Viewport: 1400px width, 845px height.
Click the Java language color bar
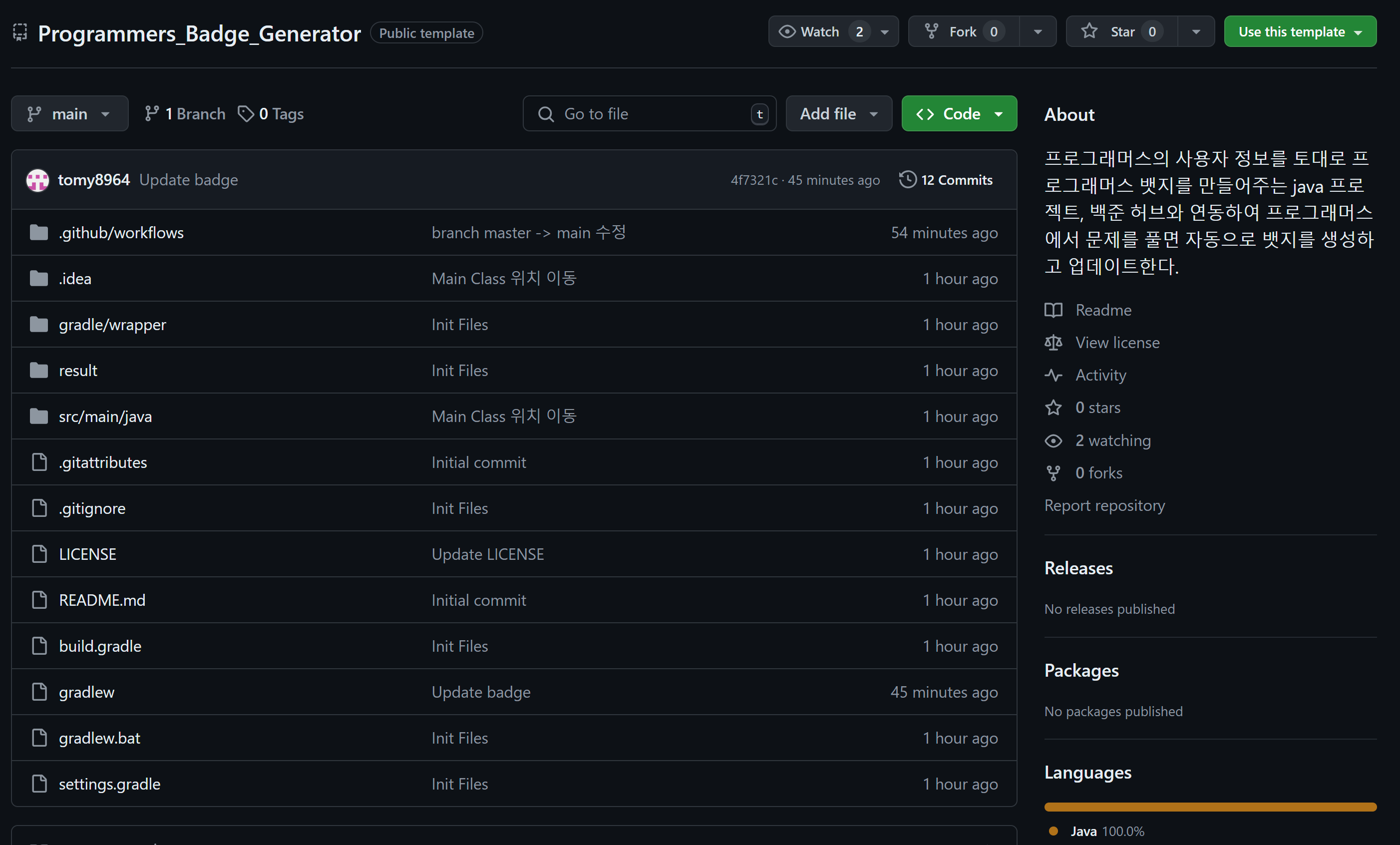(1210, 807)
